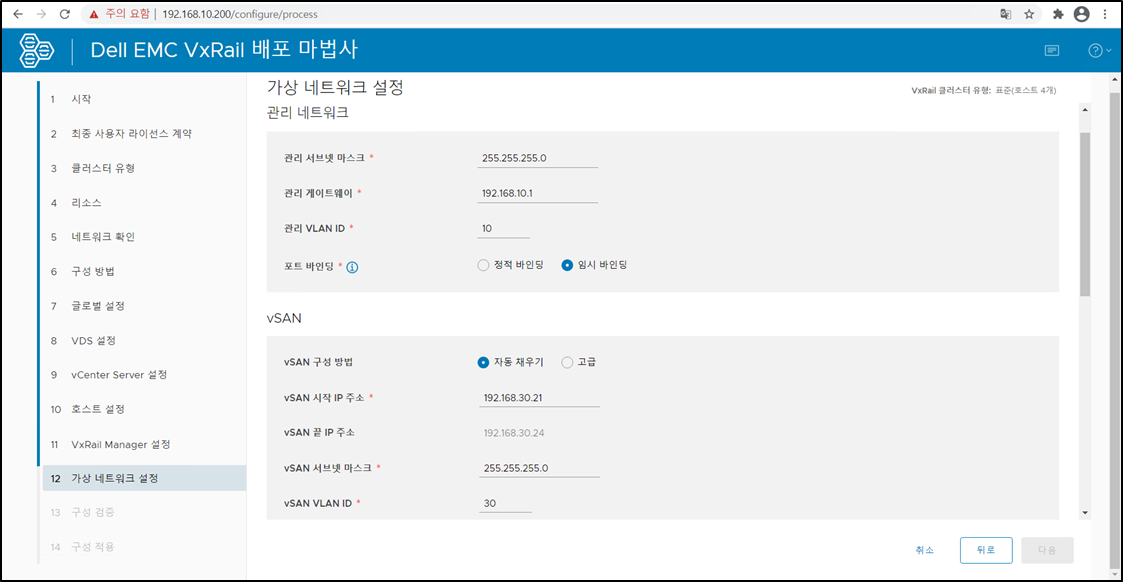Click the 다음 next button
Image resolution: width=1123 pixels, height=582 pixels.
pyautogui.click(x=1047, y=550)
